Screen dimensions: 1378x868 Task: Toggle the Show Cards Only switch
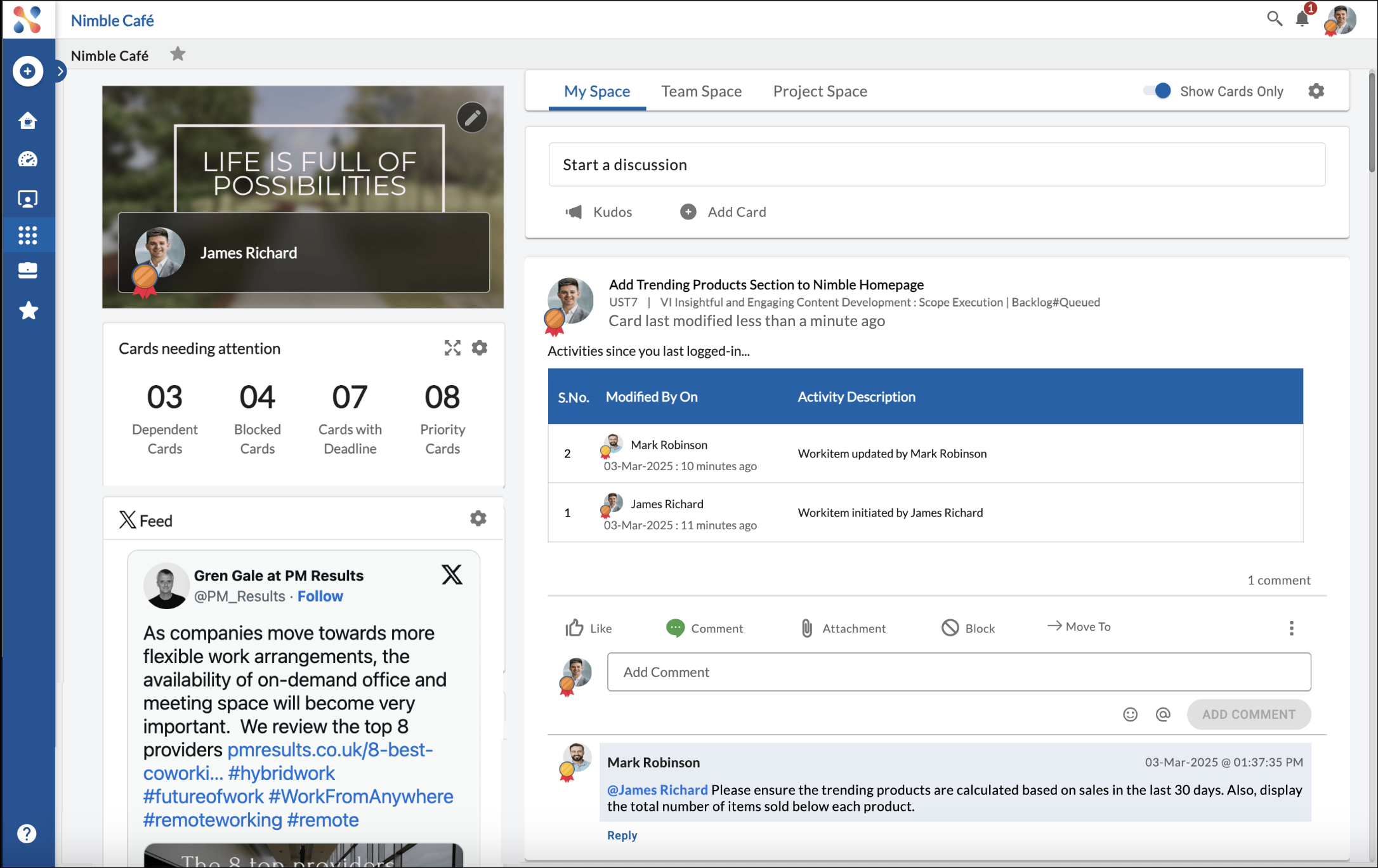[x=1157, y=91]
